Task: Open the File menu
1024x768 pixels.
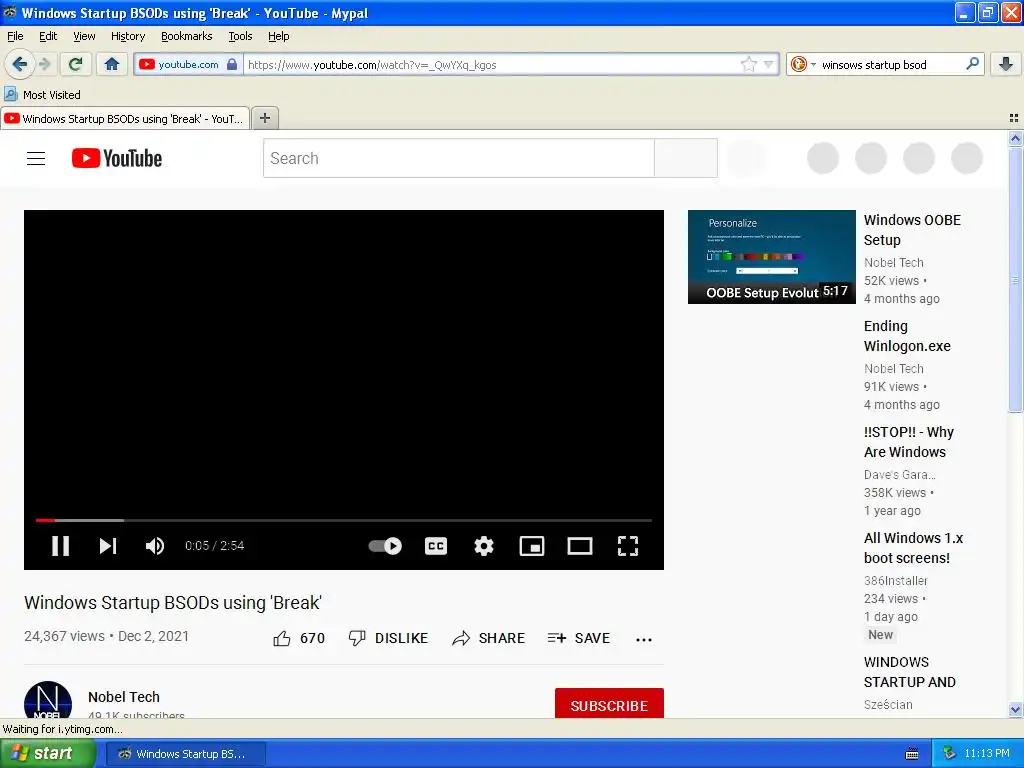Action: tap(15, 36)
